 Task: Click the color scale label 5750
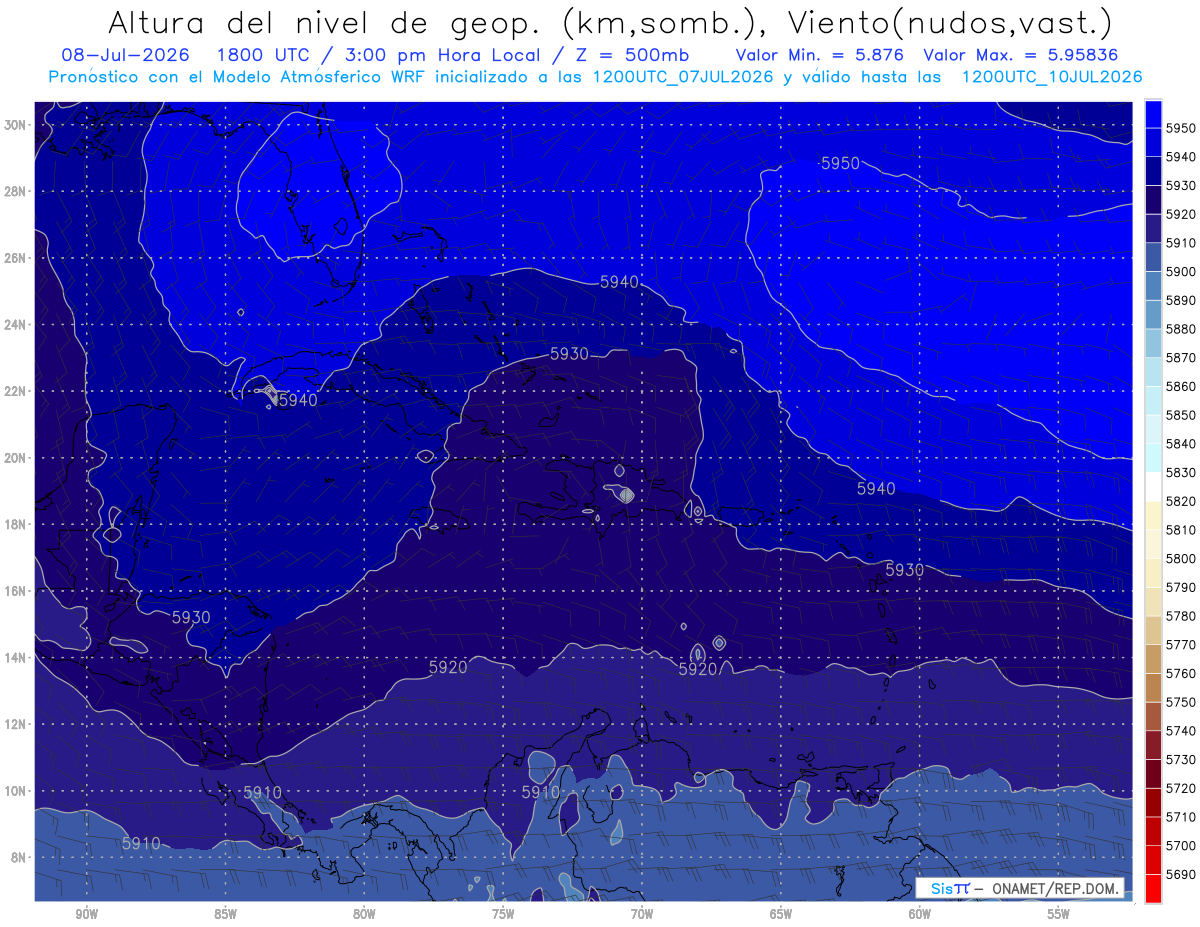coord(1181,702)
